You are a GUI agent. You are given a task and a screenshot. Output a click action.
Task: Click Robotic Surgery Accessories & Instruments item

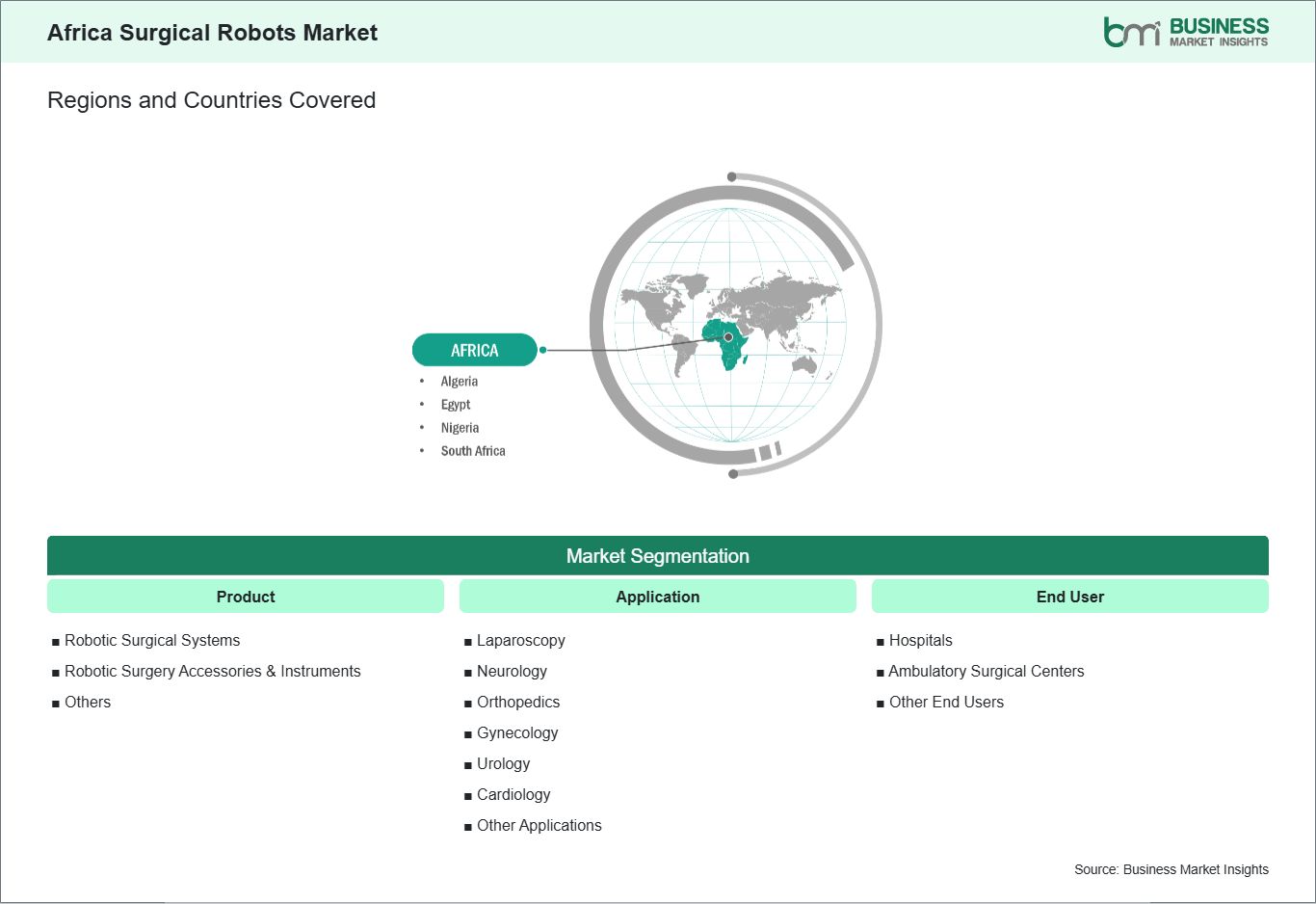[x=213, y=672]
